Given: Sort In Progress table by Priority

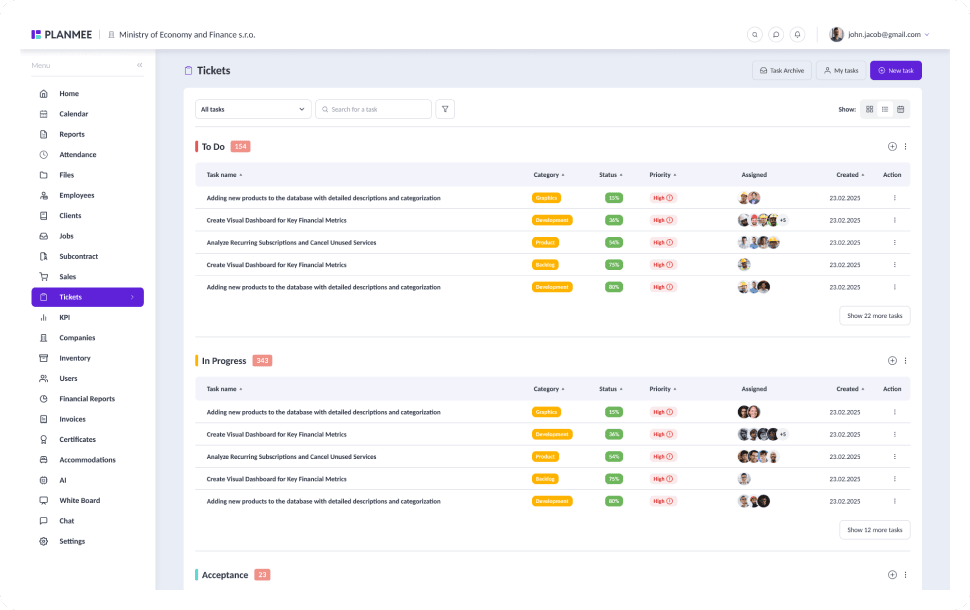Looking at the screenshot, I should tap(663, 389).
